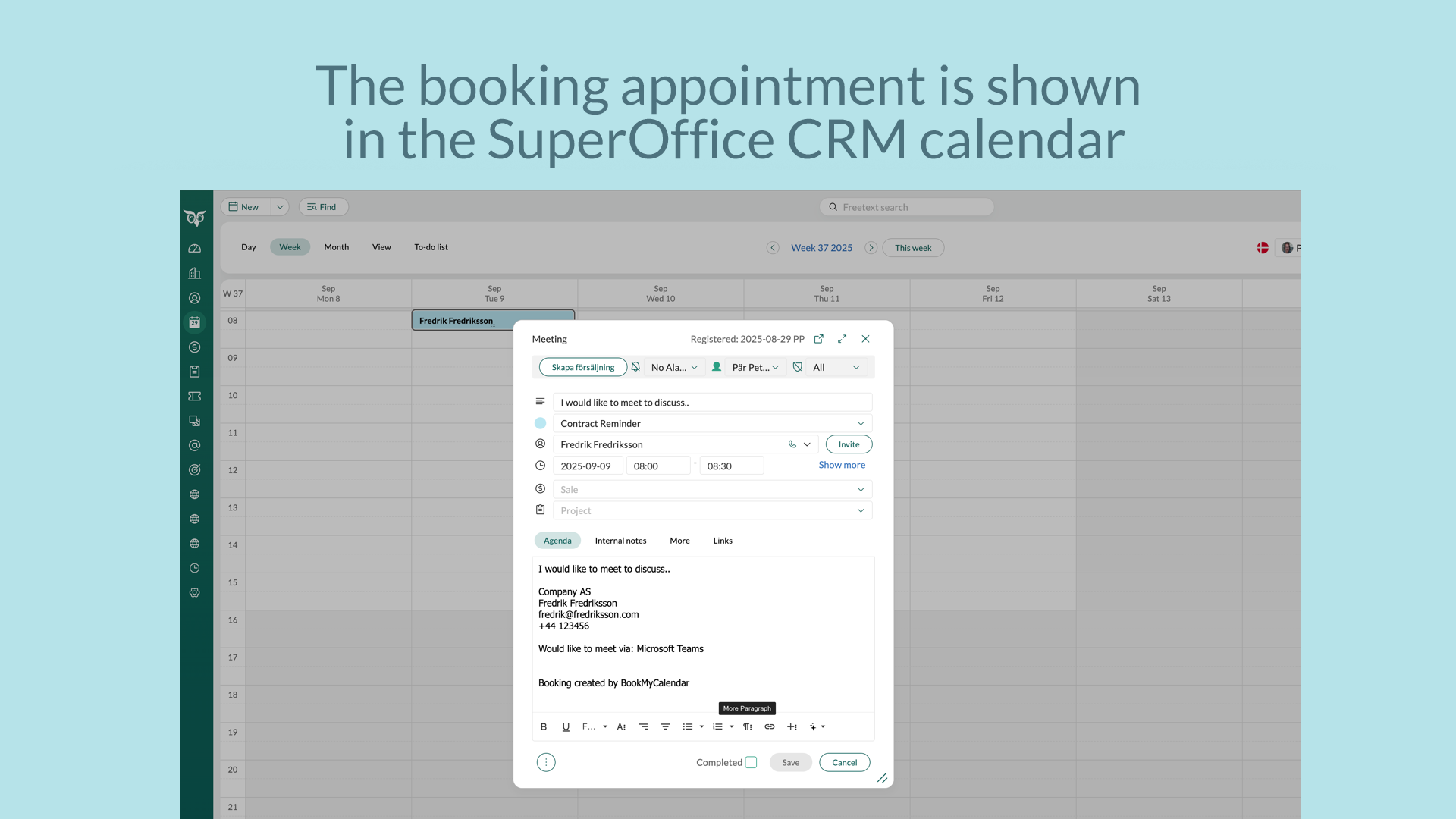Expand the Meeting dialog to full size

click(x=843, y=339)
